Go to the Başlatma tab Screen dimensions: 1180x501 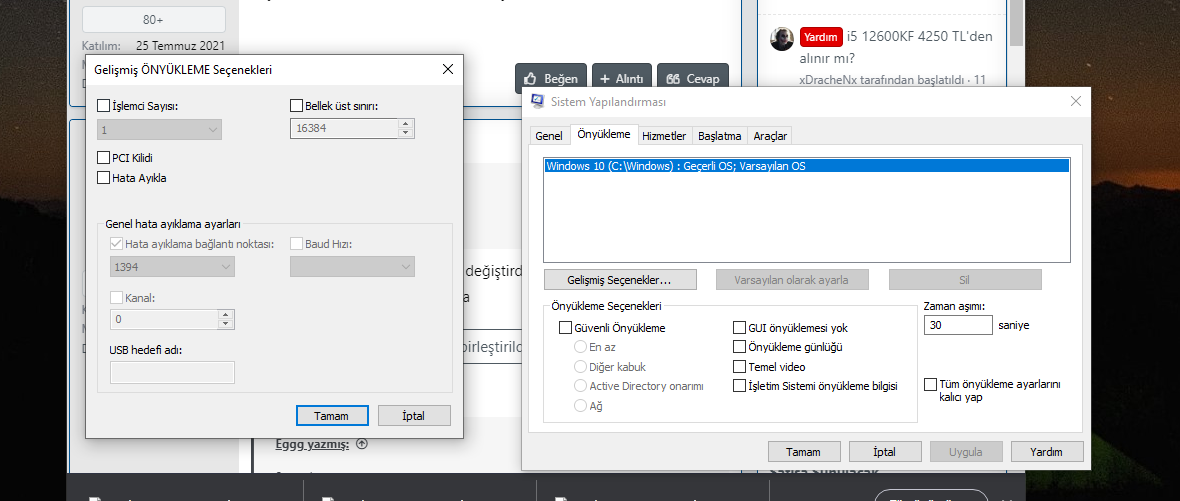719,136
